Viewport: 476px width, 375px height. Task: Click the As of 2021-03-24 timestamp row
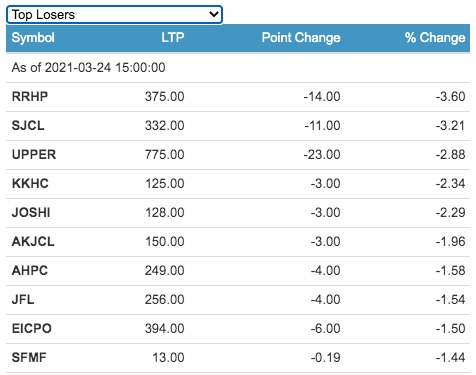coord(238,68)
